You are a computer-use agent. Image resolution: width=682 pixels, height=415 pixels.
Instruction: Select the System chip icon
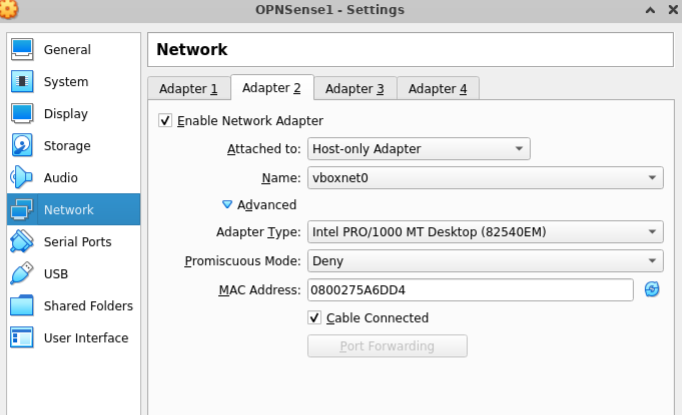point(23,82)
